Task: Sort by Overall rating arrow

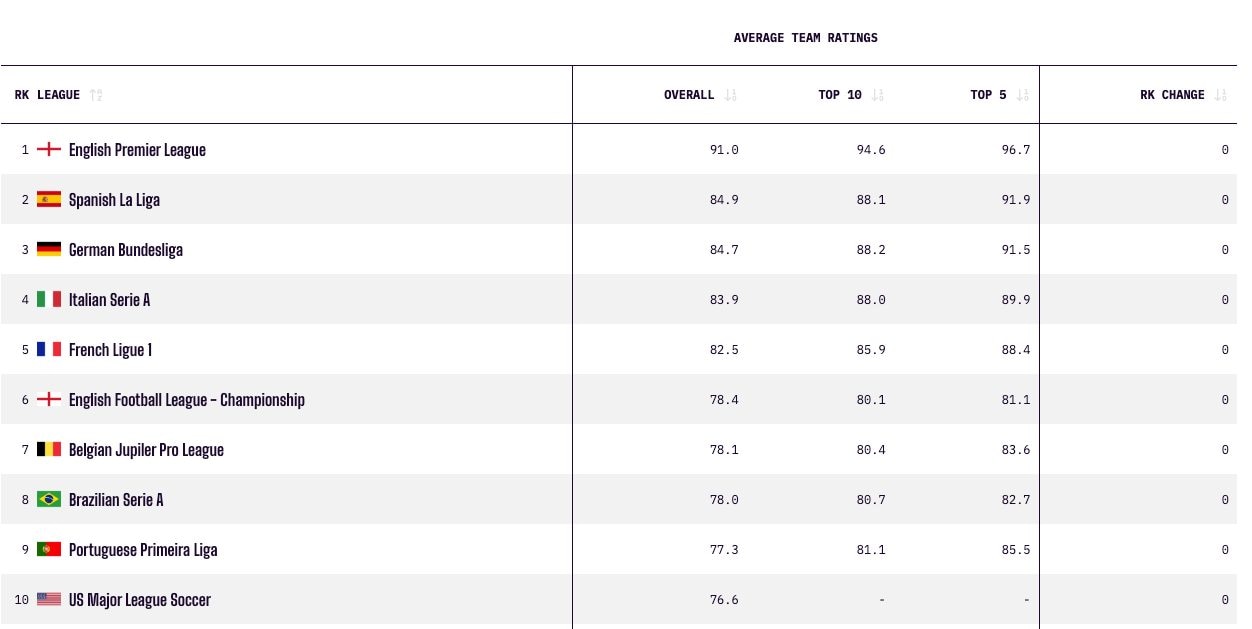Action: tap(730, 95)
